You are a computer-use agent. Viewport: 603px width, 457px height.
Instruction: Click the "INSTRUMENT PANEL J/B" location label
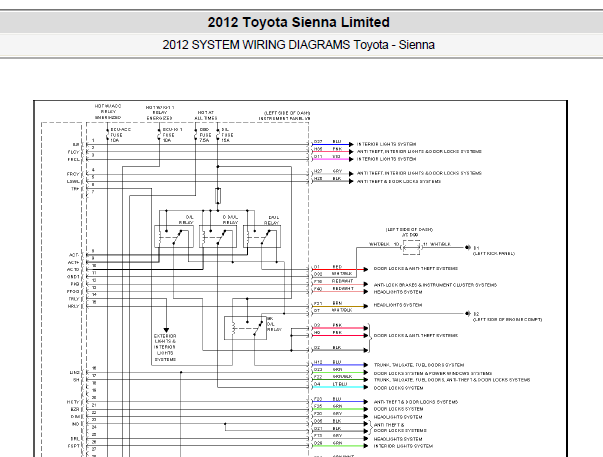click(x=284, y=118)
